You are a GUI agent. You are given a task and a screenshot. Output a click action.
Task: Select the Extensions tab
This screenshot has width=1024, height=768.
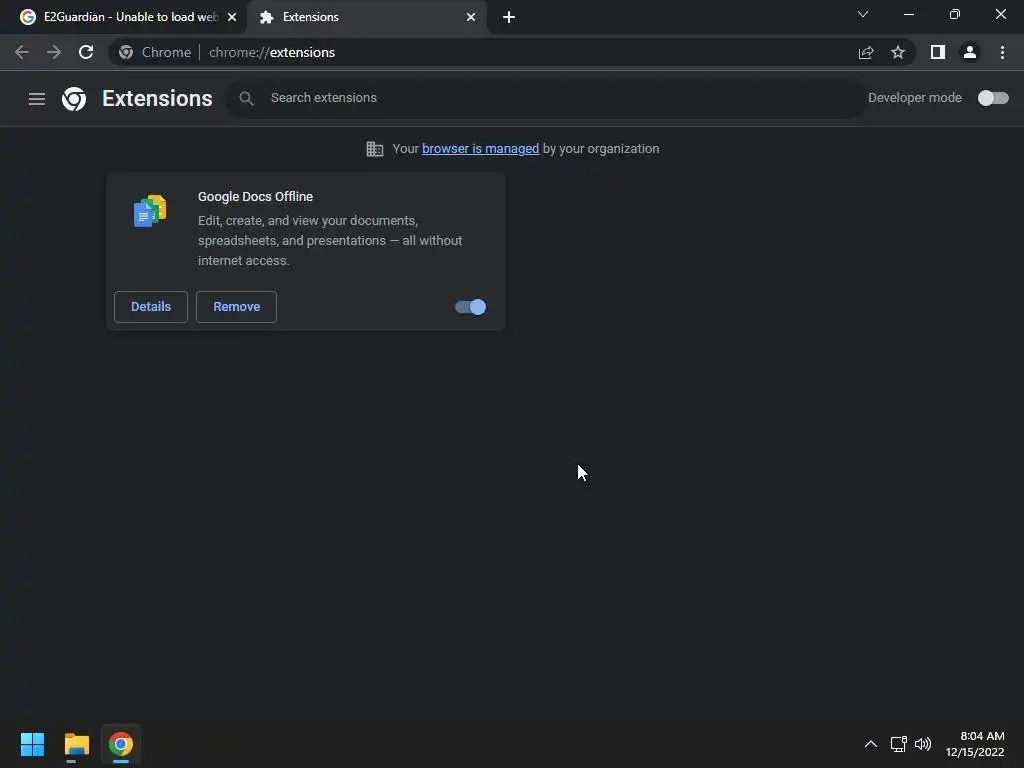(x=368, y=17)
